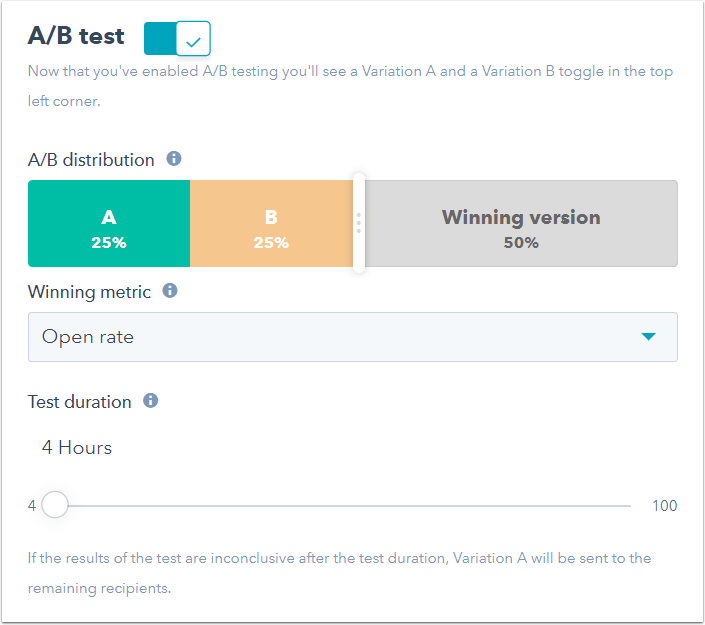The width and height of the screenshot is (705, 625).
Task: Click the A/B distribution label
Action: [91, 160]
